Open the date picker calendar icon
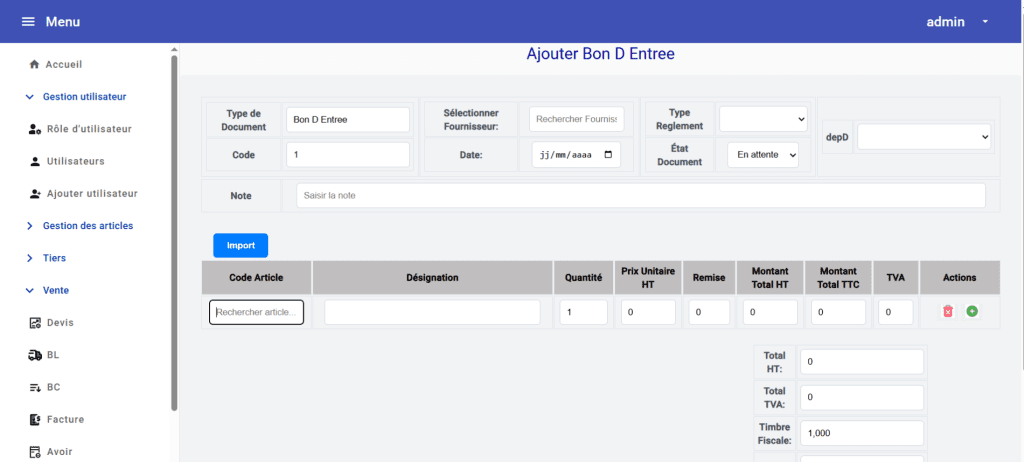Screen dimensions: 1024x462 [608, 155]
